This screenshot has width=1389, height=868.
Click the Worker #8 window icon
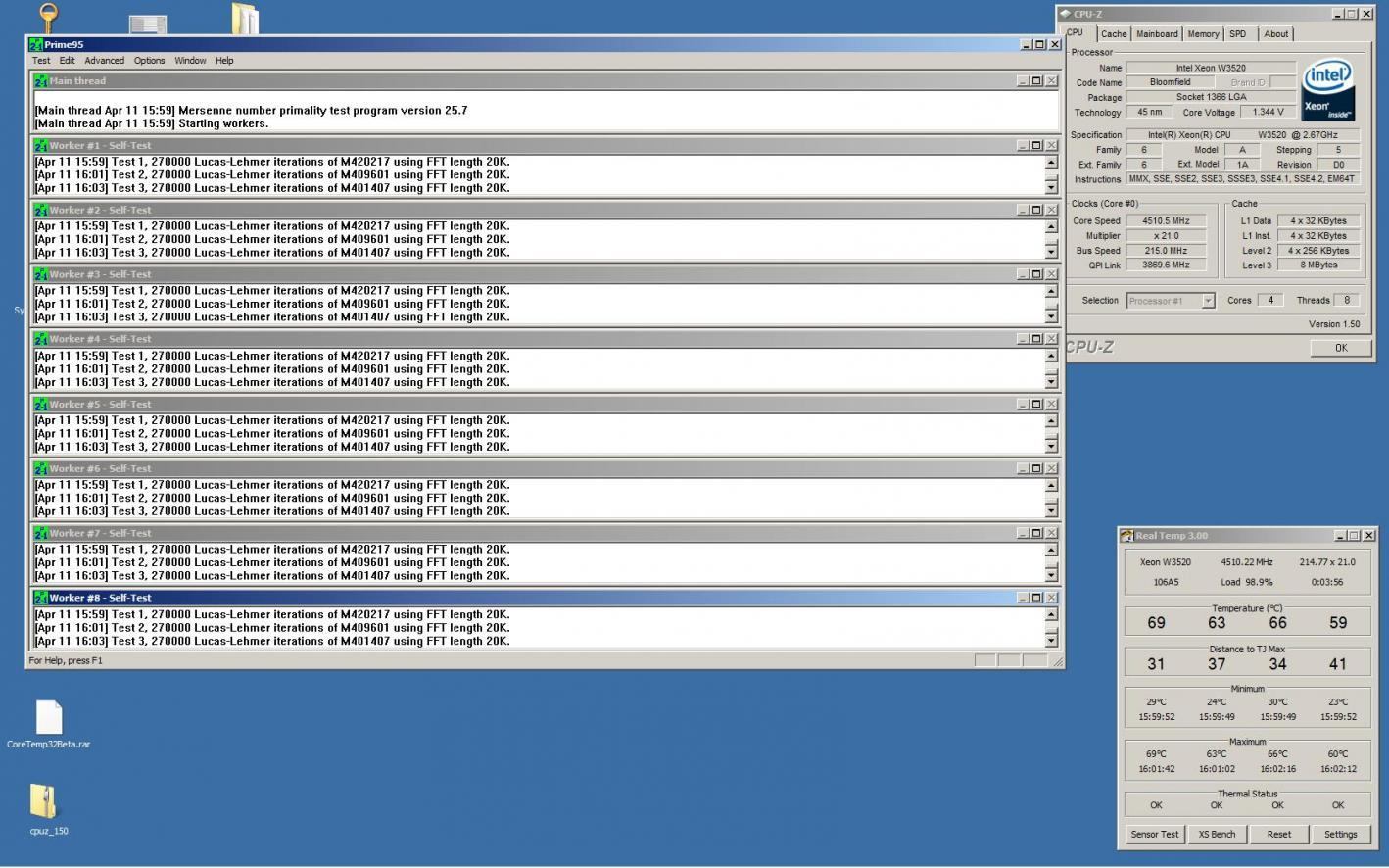coord(41,598)
